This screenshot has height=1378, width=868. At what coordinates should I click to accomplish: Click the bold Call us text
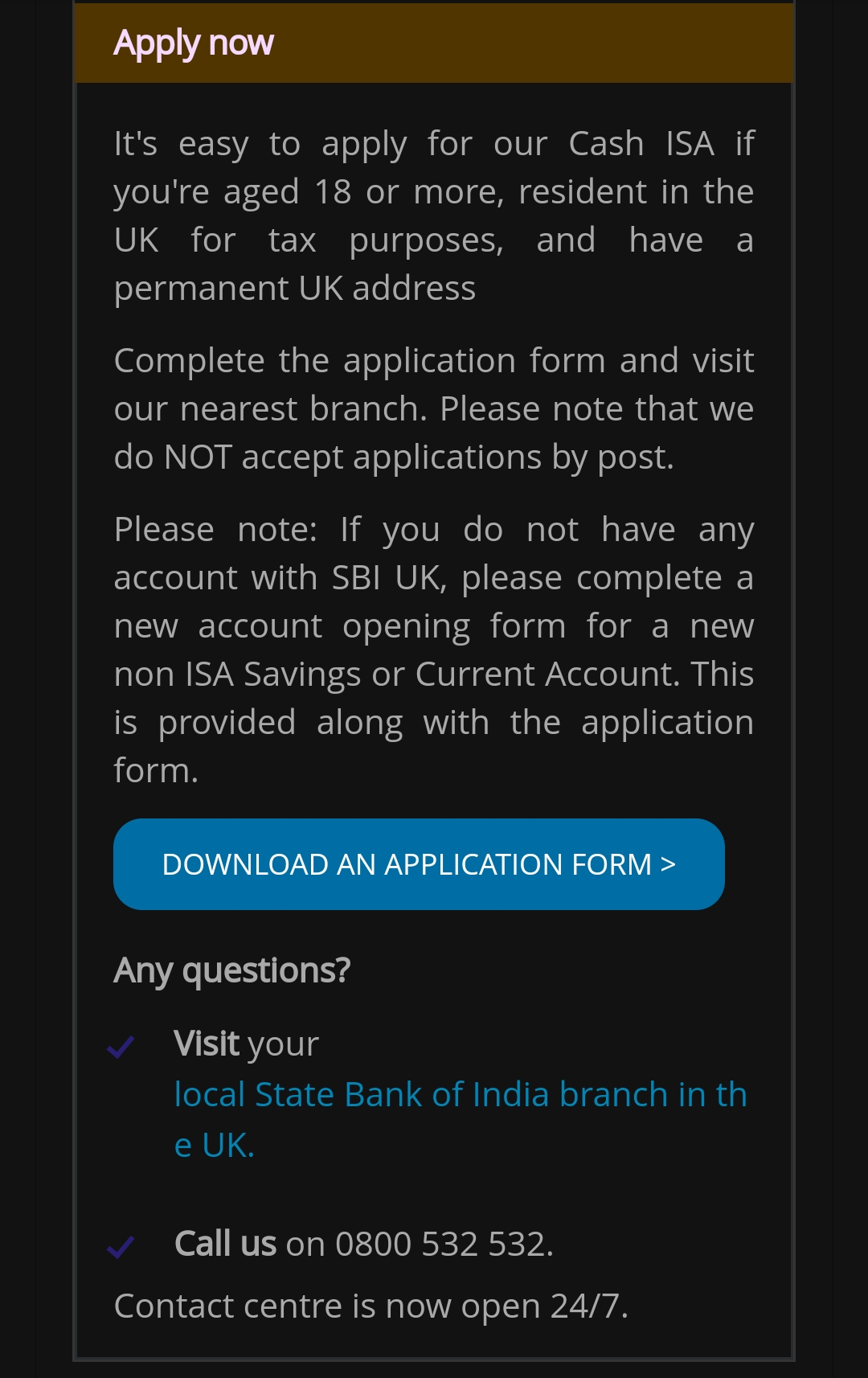(x=225, y=1244)
